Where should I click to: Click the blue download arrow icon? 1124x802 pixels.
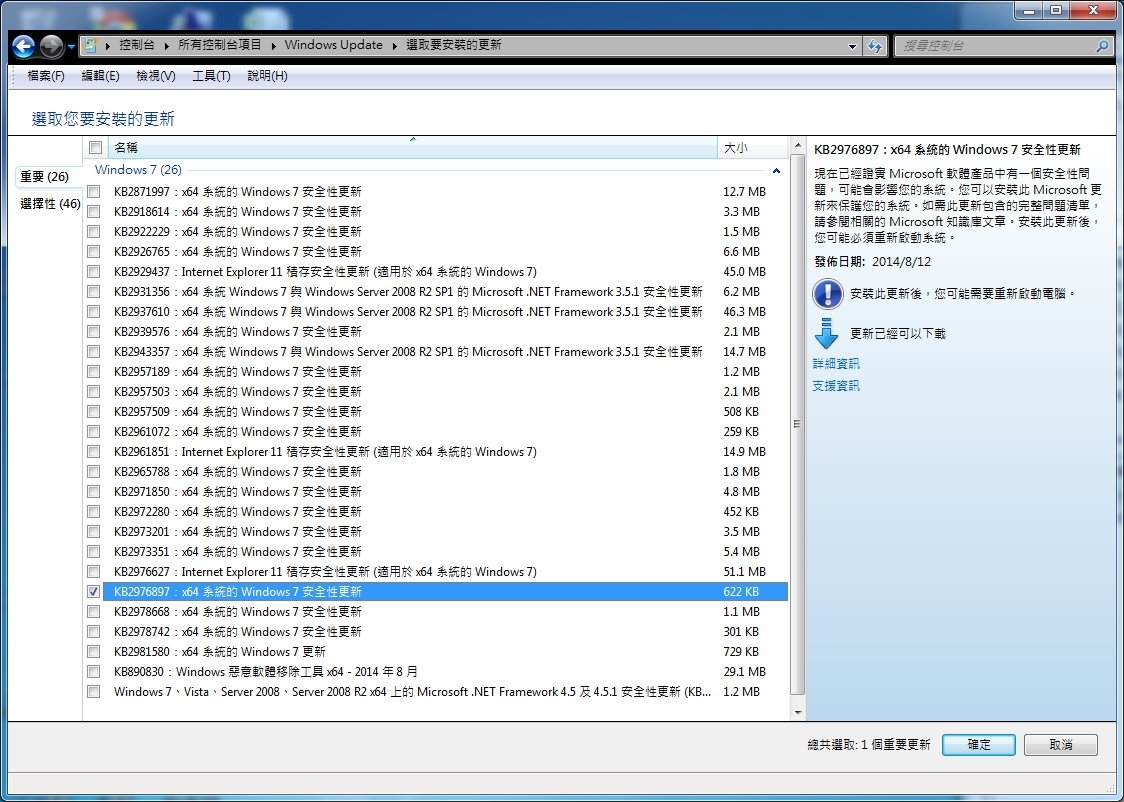point(827,333)
